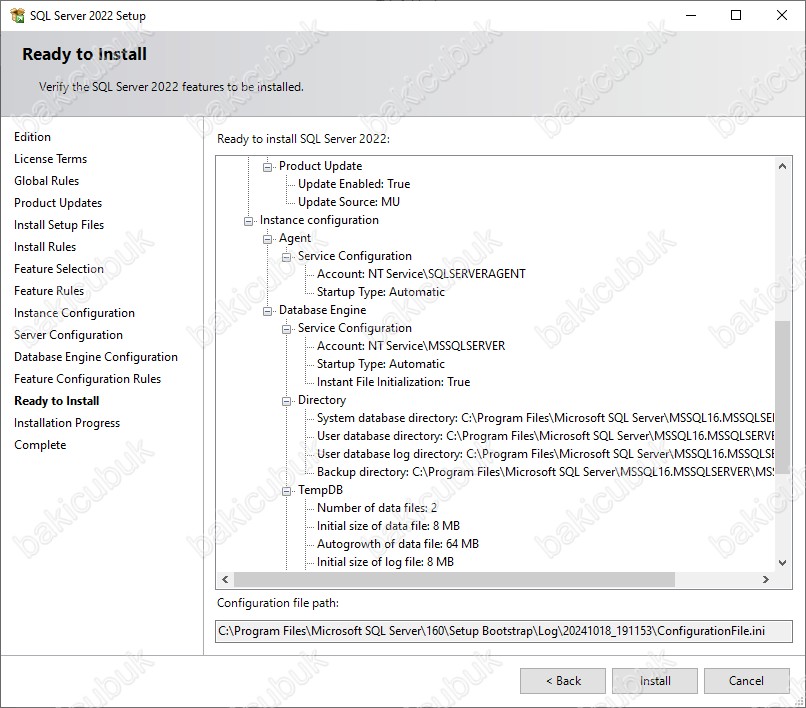Viewport: 806px width, 708px height.
Task: Collapse the TempDB tree node
Action: tap(286, 491)
